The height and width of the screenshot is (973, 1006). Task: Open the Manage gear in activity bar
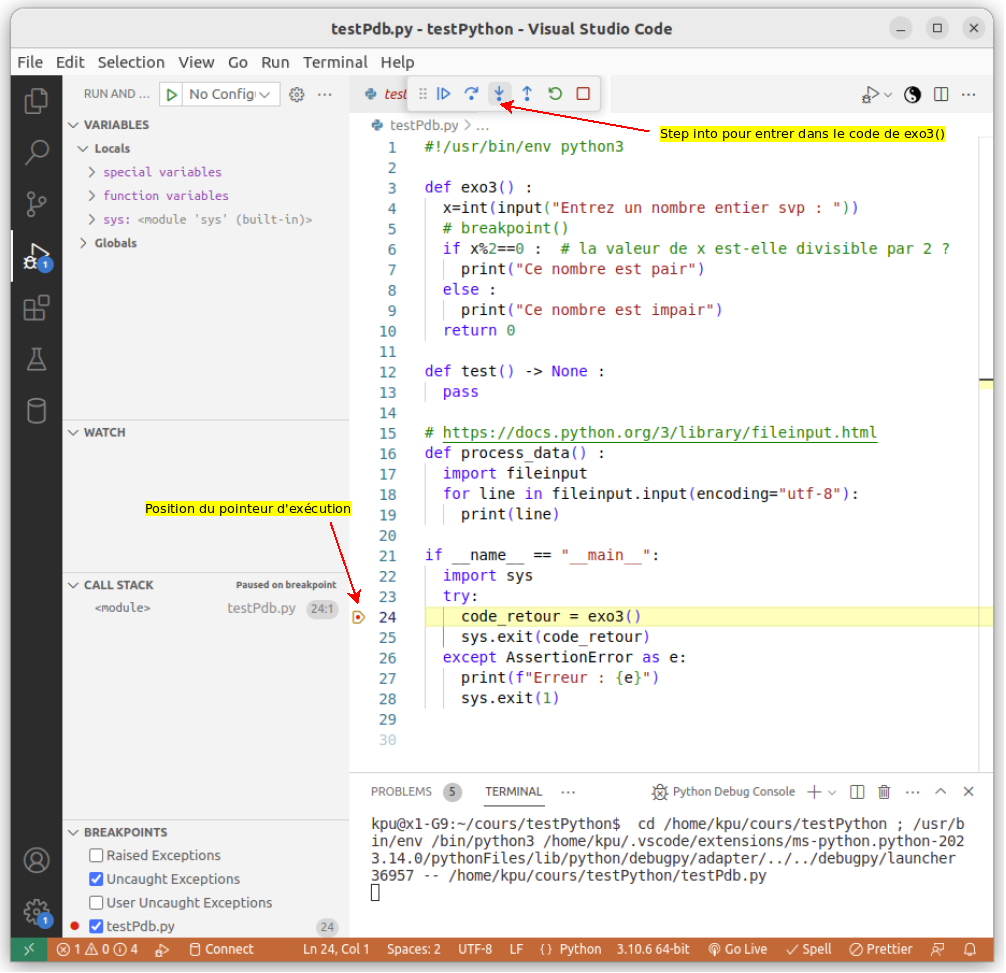tap(36, 911)
